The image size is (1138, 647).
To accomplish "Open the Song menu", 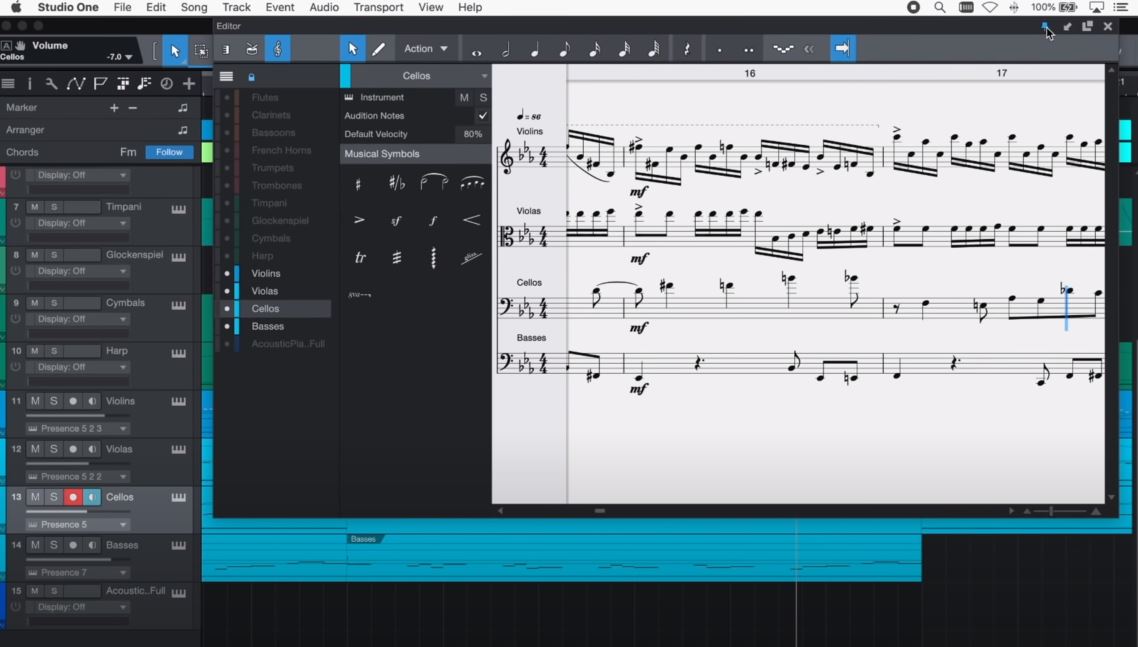I will click(x=194, y=7).
